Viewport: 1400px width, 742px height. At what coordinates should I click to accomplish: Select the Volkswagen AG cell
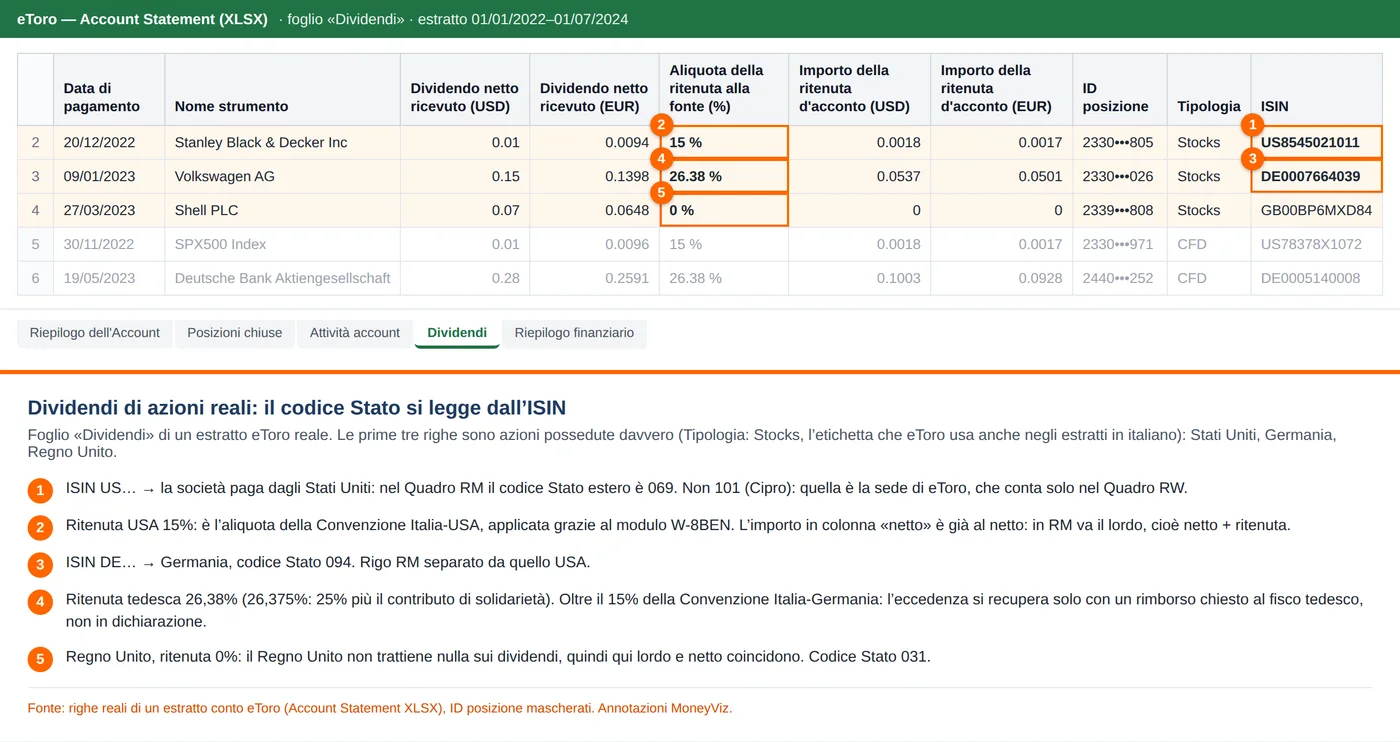282,177
